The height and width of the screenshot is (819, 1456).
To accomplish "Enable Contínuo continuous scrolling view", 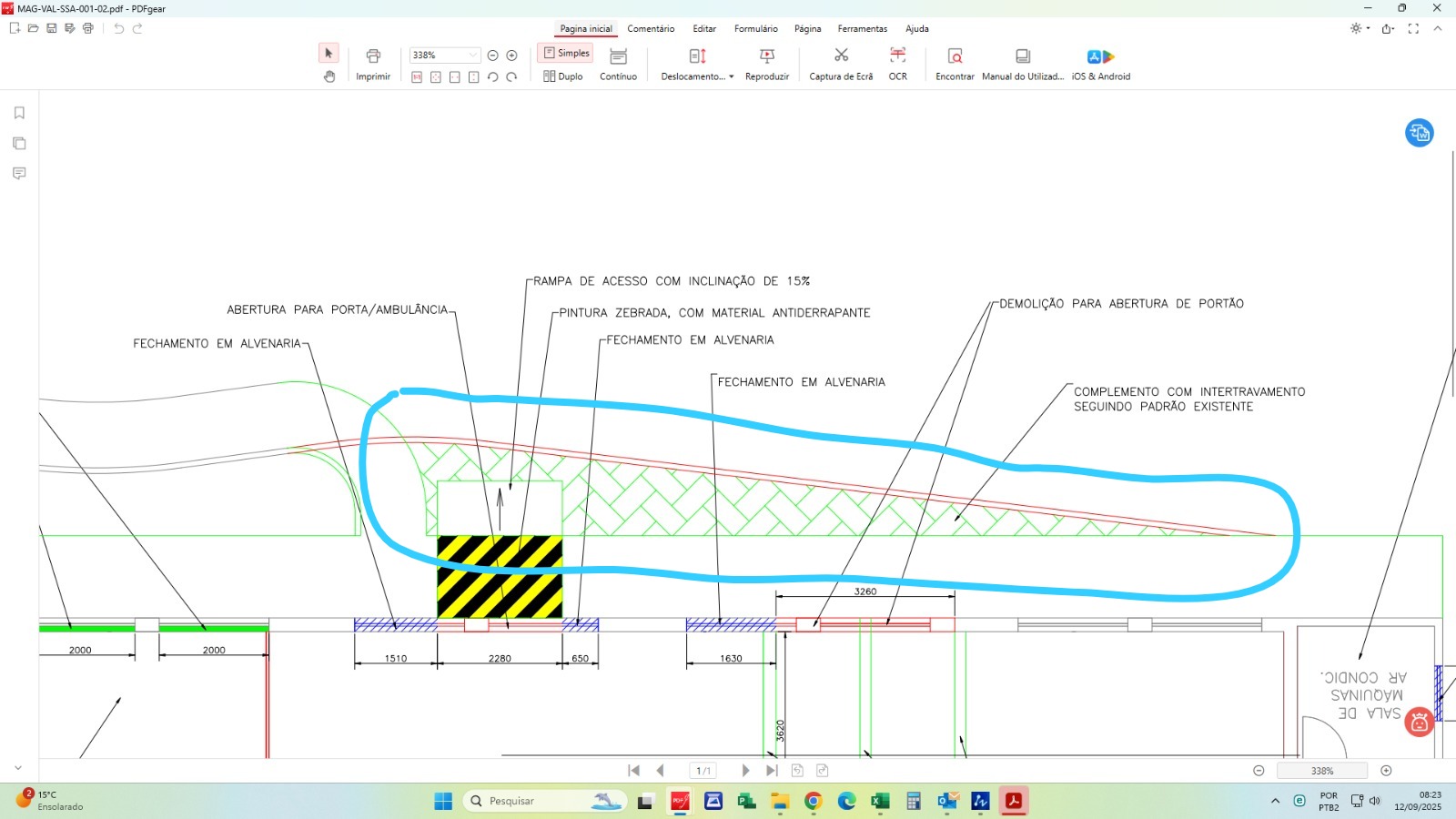I will (618, 56).
